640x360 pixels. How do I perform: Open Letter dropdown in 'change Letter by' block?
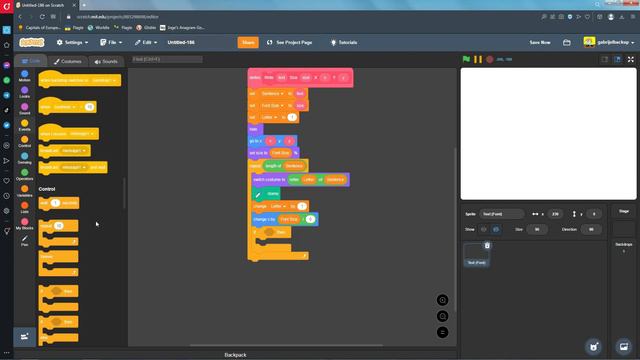(278, 207)
